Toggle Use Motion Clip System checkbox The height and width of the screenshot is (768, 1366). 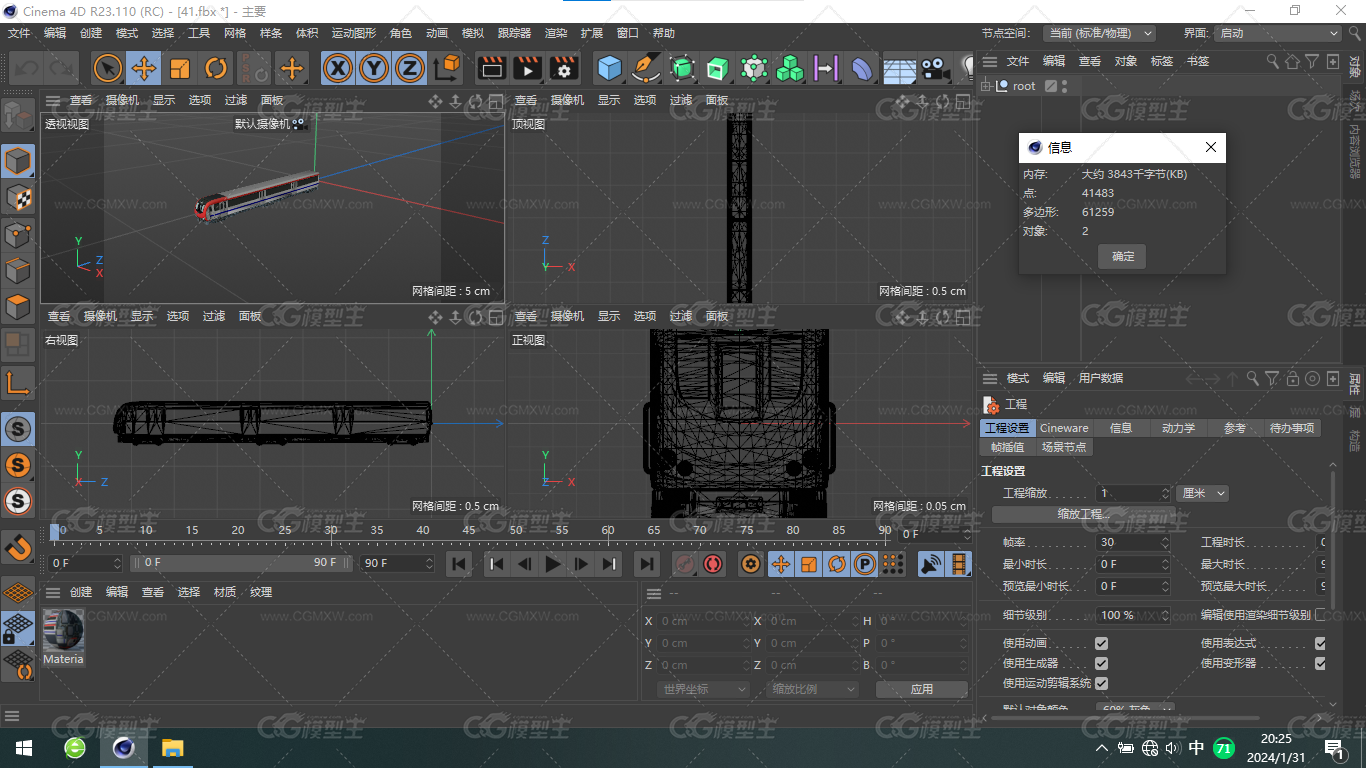click(1101, 683)
